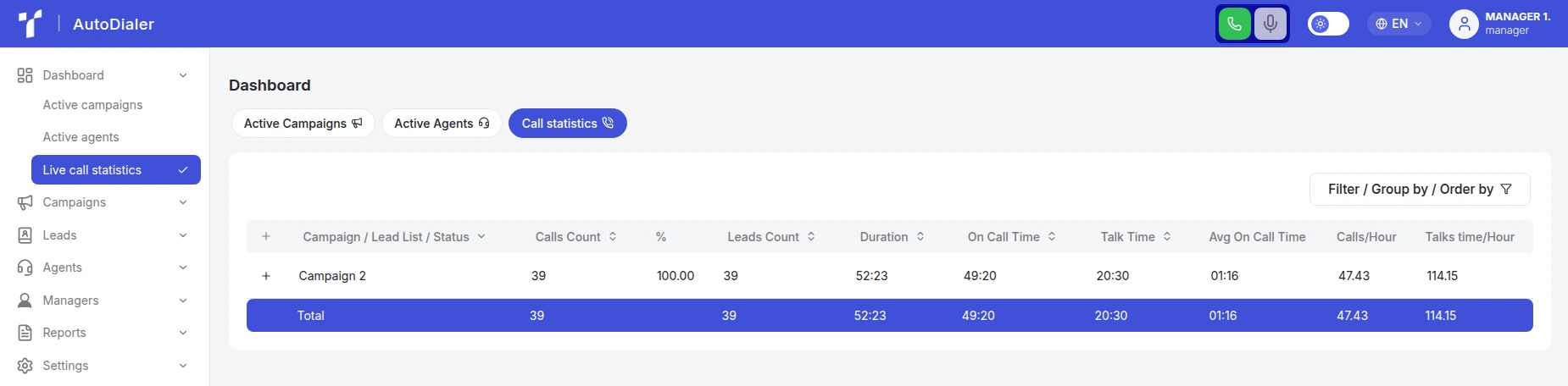Click the manager user avatar icon
Screen dimensions: 1568x386
[x=1464, y=24]
